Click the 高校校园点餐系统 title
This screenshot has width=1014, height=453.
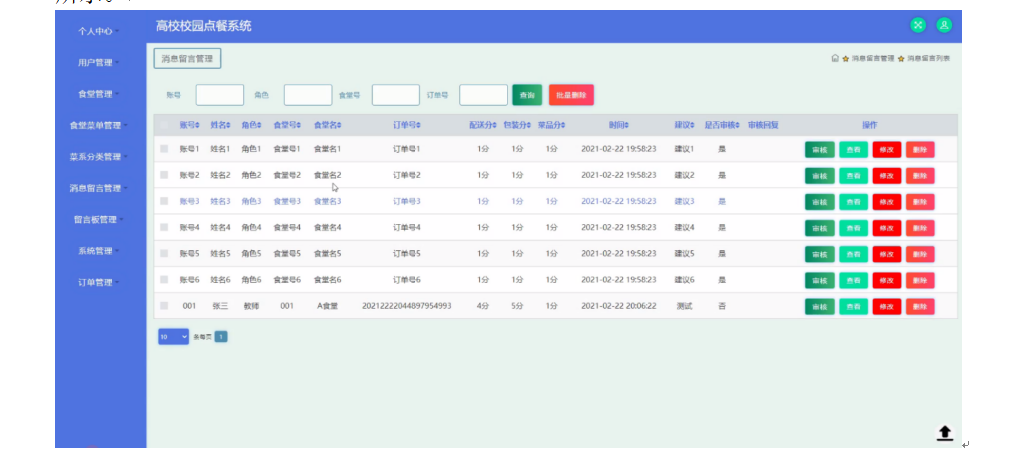(x=204, y=26)
